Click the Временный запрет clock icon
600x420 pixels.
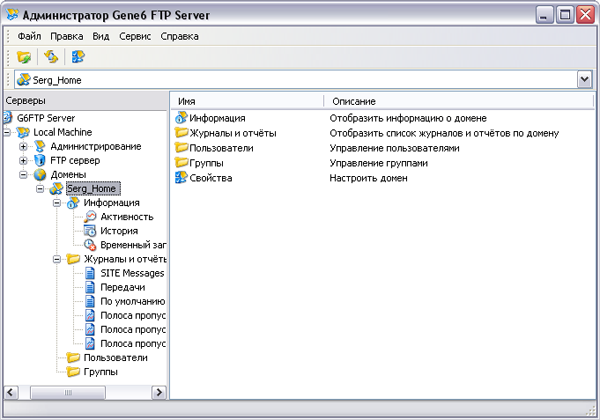pyautogui.click(x=90, y=245)
